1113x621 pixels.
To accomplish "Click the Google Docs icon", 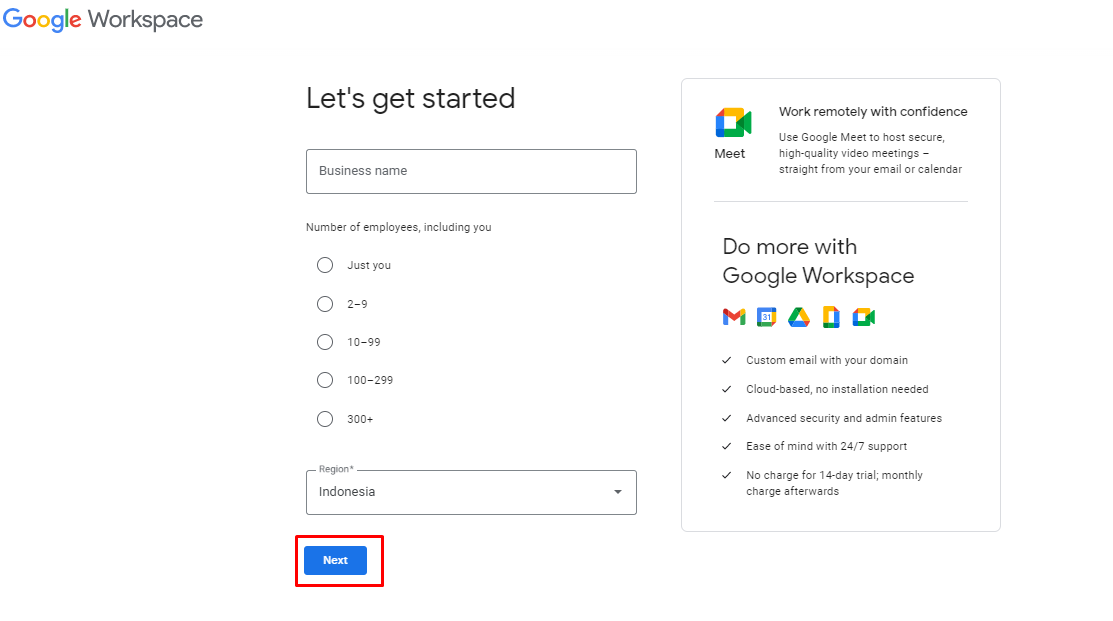I will tap(832, 316).
